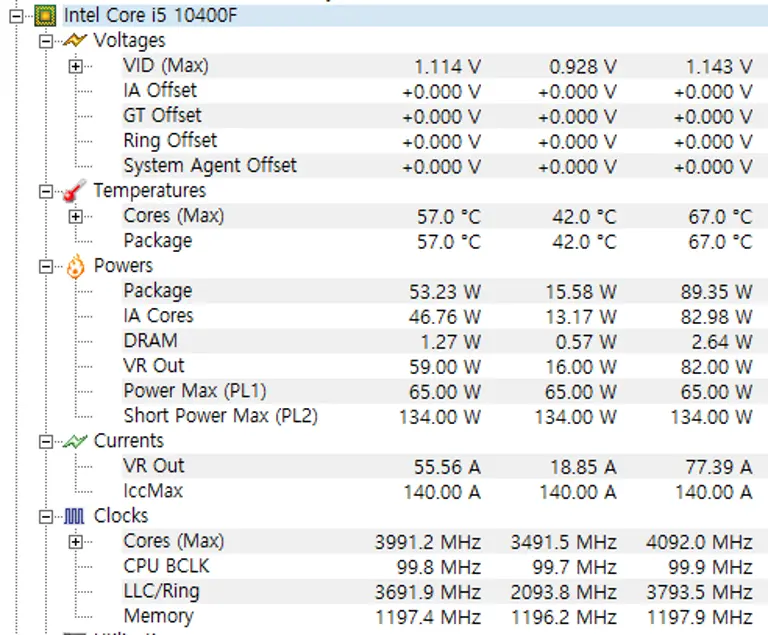Click the Powers flame icon
Viewport: 768px width, 635px height.
point(75,267)
